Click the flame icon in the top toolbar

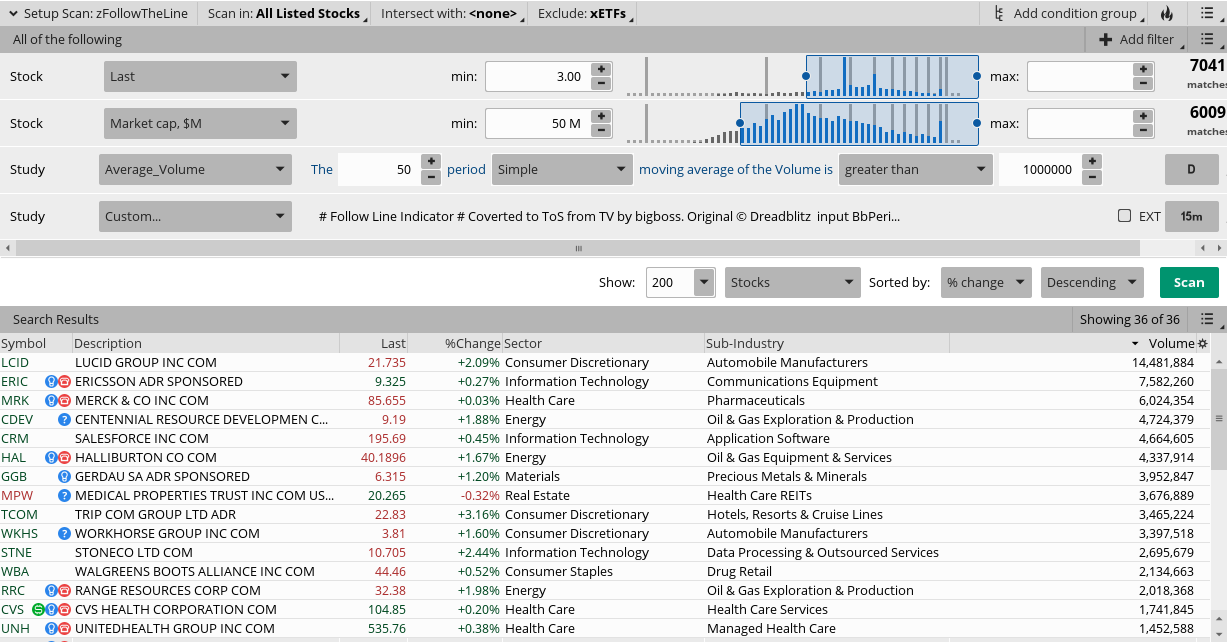coord(1167,13)
